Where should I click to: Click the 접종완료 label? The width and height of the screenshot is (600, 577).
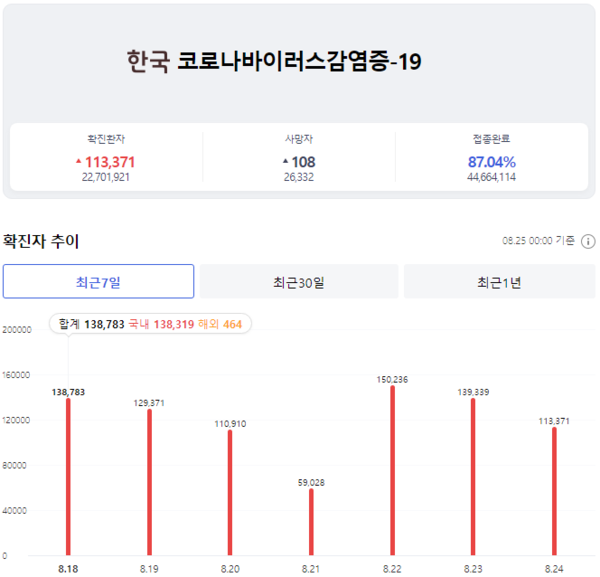click(x=491, y=139)
